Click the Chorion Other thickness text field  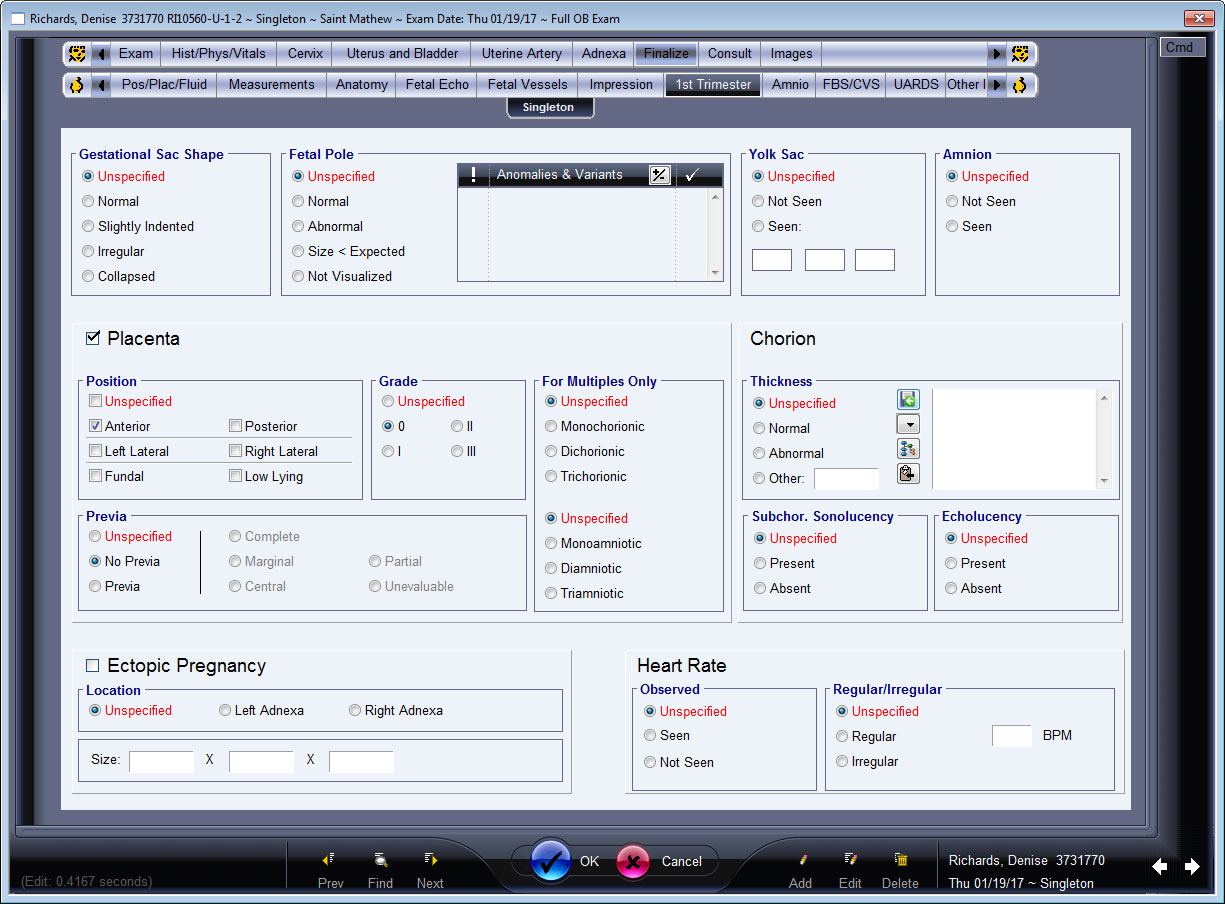[x=846, y=478]
